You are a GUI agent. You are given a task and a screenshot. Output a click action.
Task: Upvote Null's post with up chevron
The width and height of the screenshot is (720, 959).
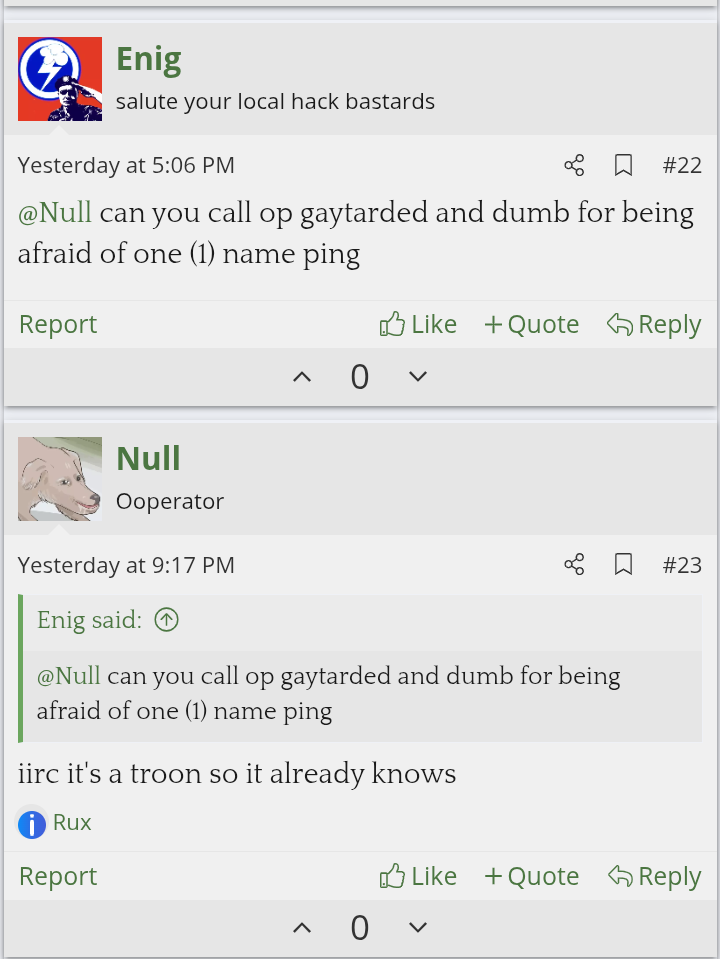(301, 929)
